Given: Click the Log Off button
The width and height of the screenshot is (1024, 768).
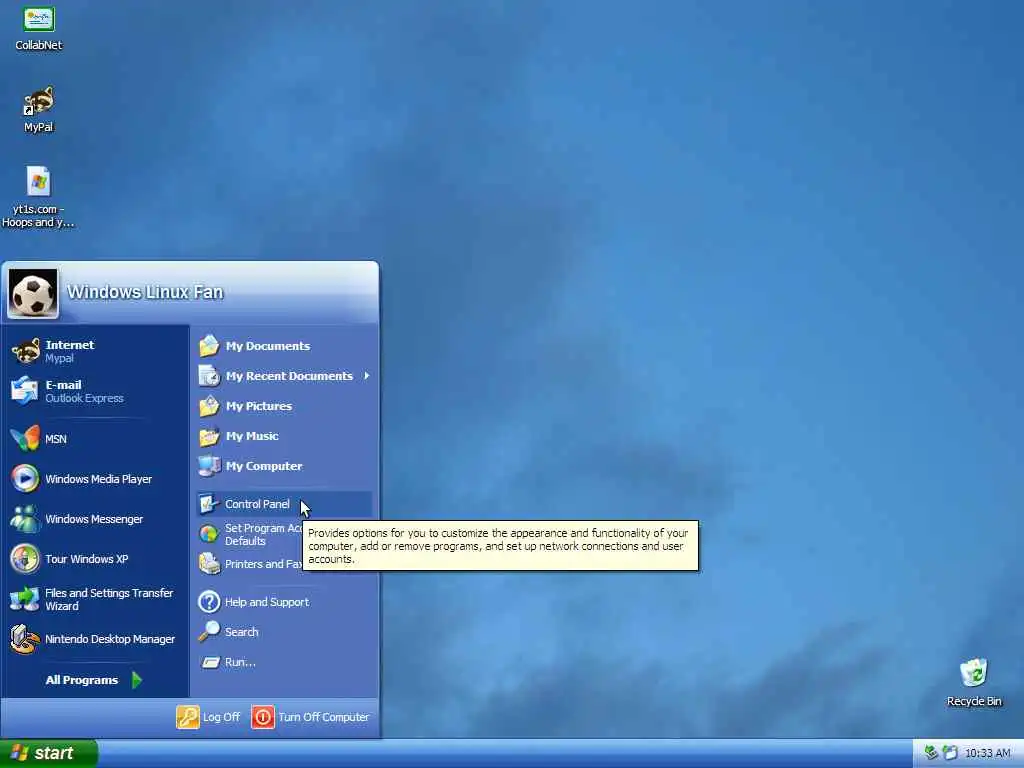Looking at the screenshot, I should click(x=208, y=716).
